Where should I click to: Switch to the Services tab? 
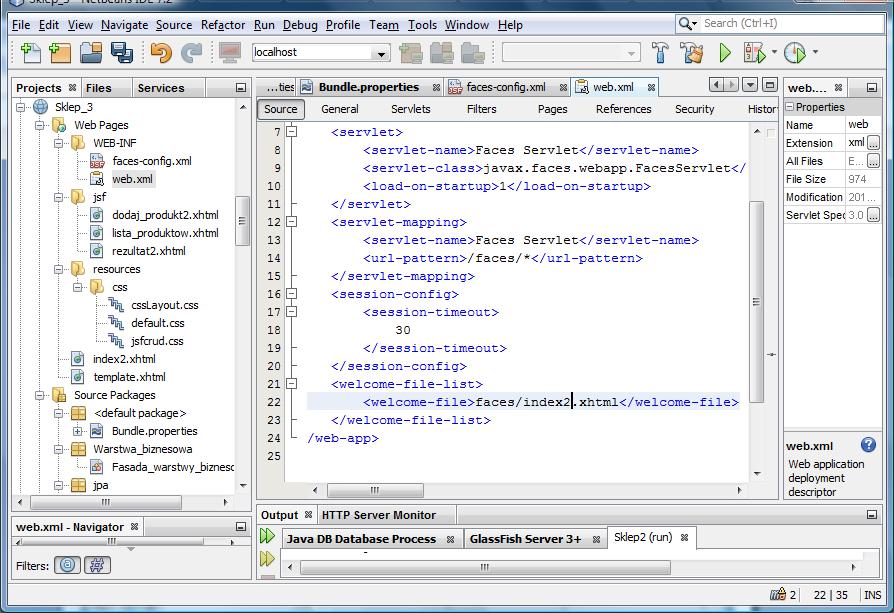coord(161,88)
